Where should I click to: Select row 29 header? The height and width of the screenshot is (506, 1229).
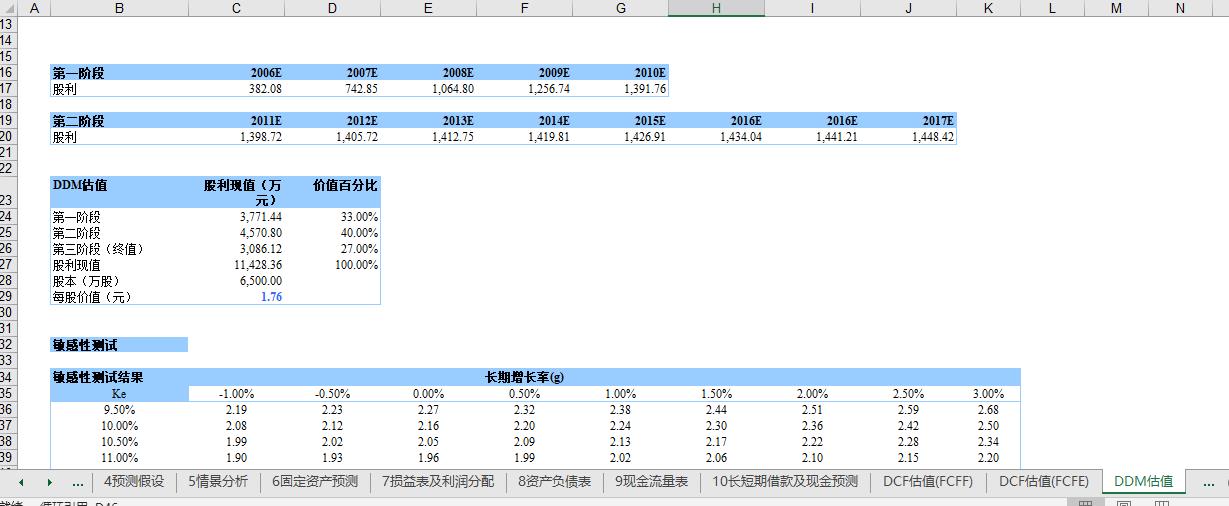(9, 296)
